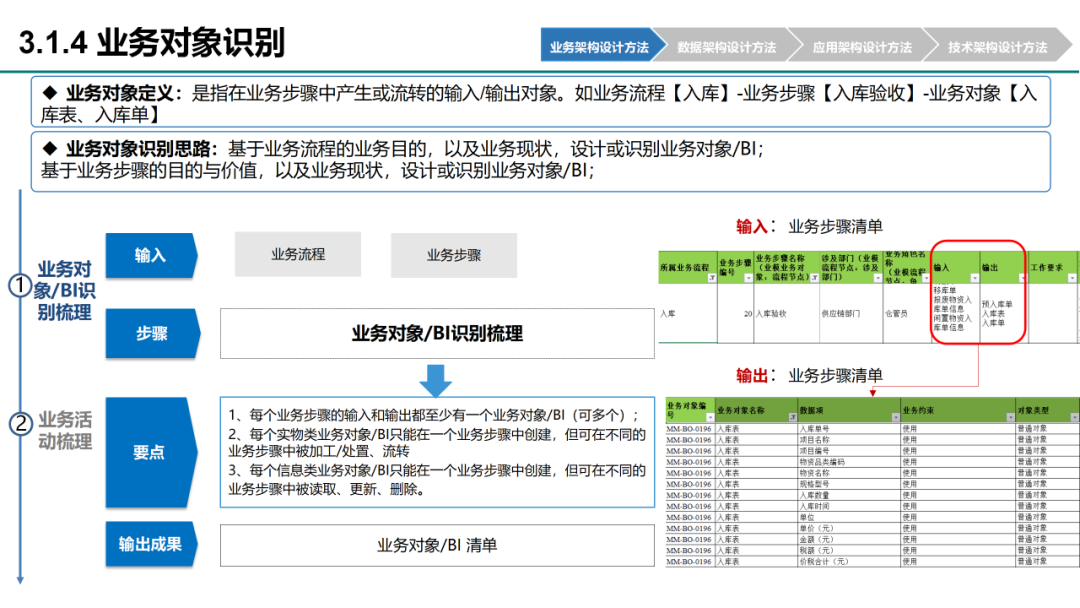
Task: Click the 业务对象/BI 清单 output box
Action: pos(437,545)
